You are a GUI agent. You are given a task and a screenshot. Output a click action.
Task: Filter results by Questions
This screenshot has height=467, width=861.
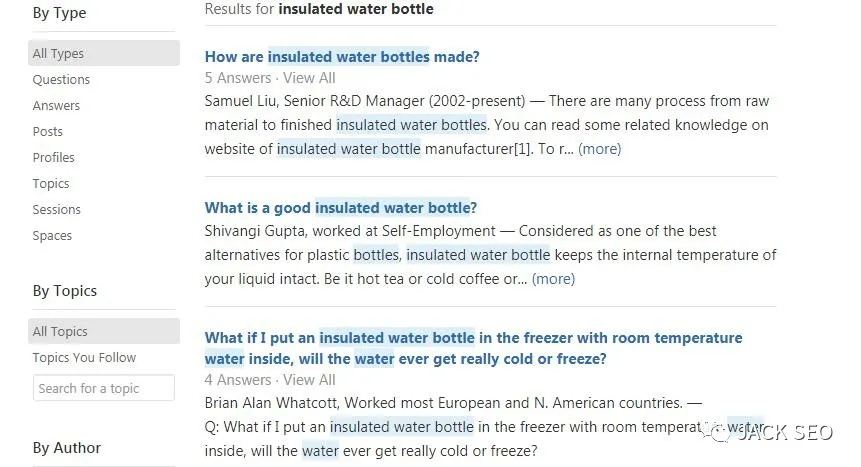(x=61, y=80)
